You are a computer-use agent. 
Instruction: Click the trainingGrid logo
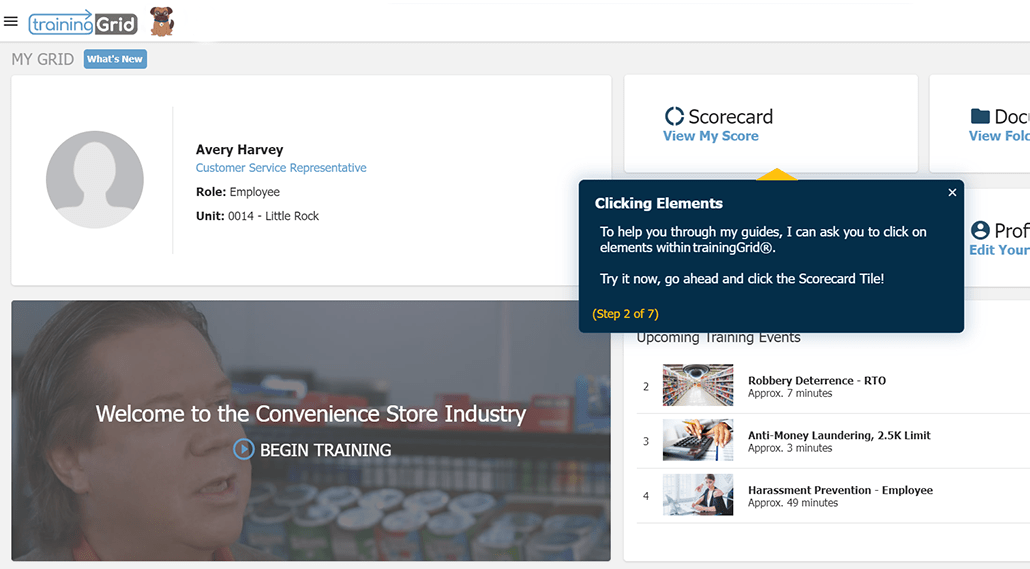click(83, 23)
